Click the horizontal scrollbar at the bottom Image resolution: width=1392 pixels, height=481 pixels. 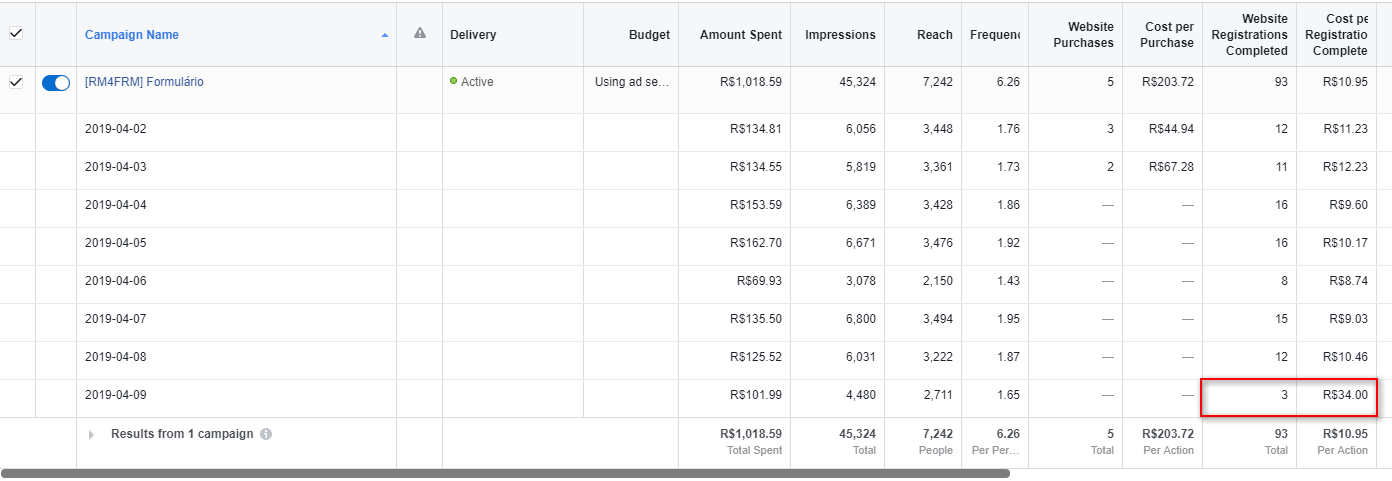coord(505,473)
